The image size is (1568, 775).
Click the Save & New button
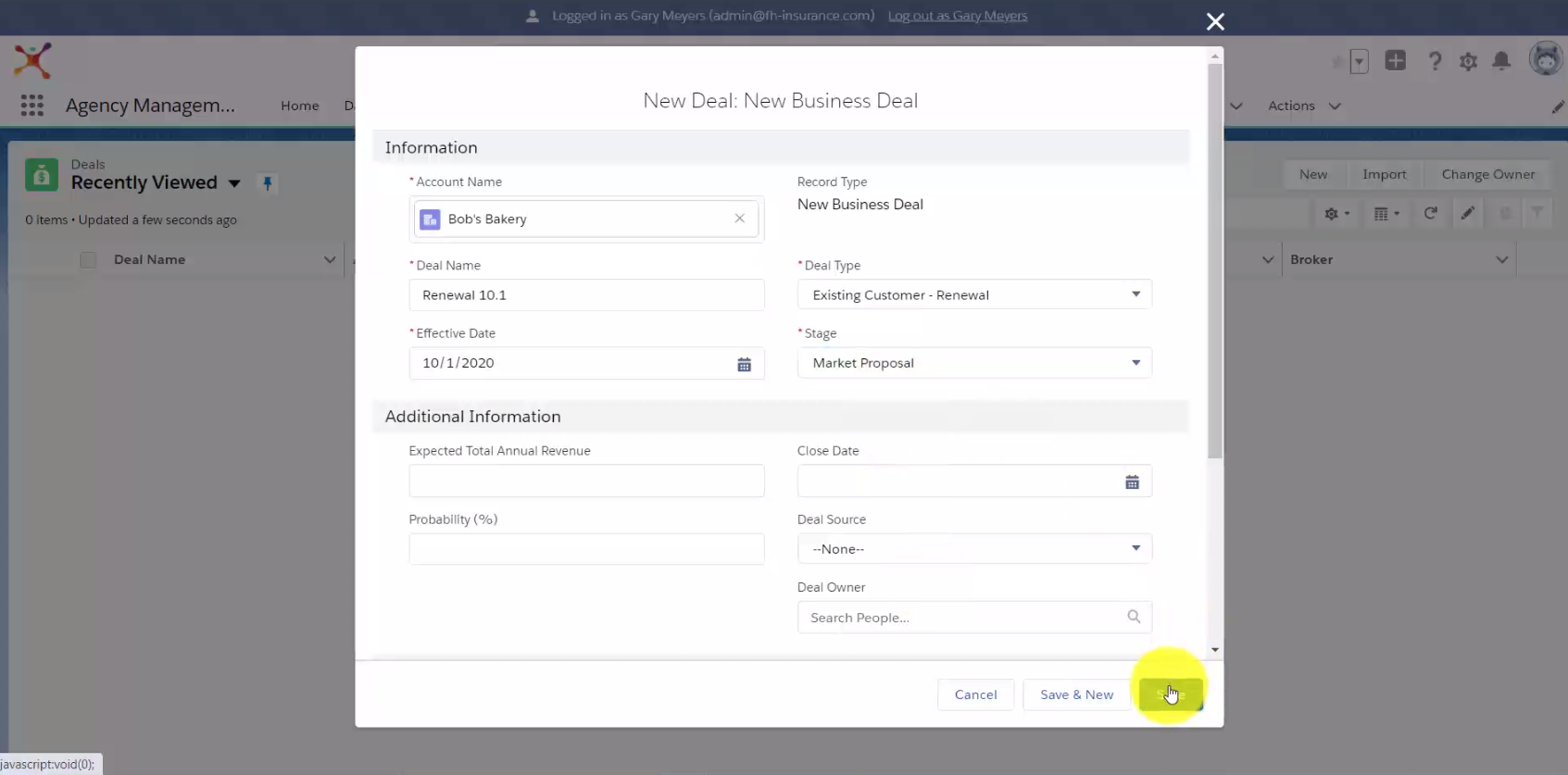point(1077,694)
